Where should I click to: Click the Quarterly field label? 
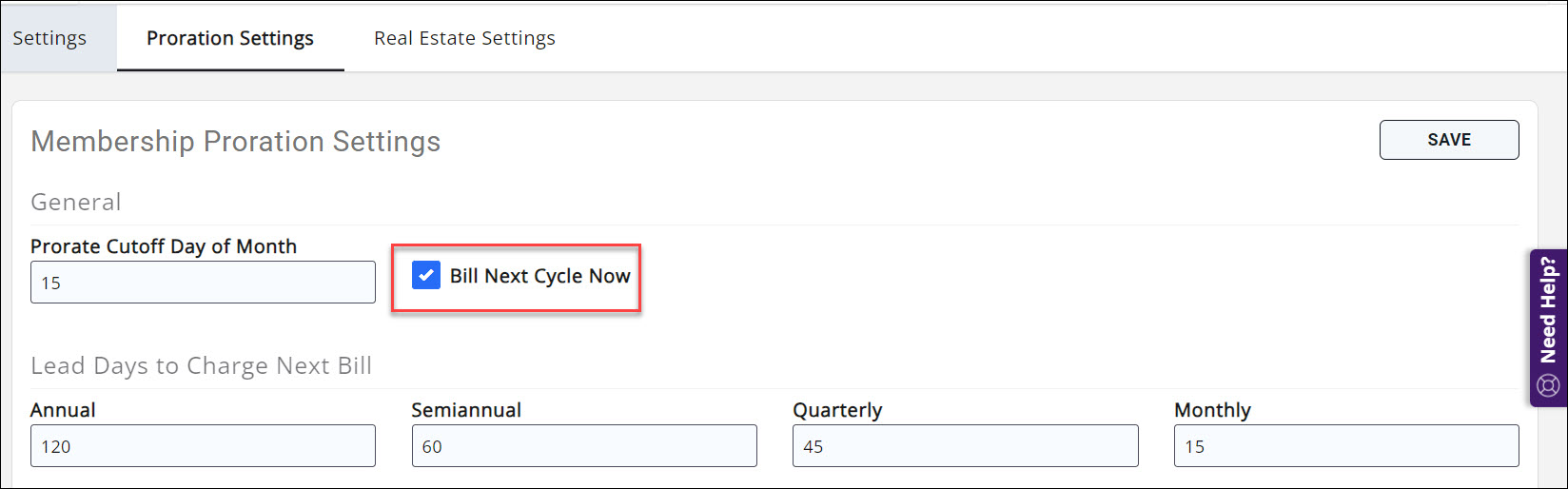837,410
